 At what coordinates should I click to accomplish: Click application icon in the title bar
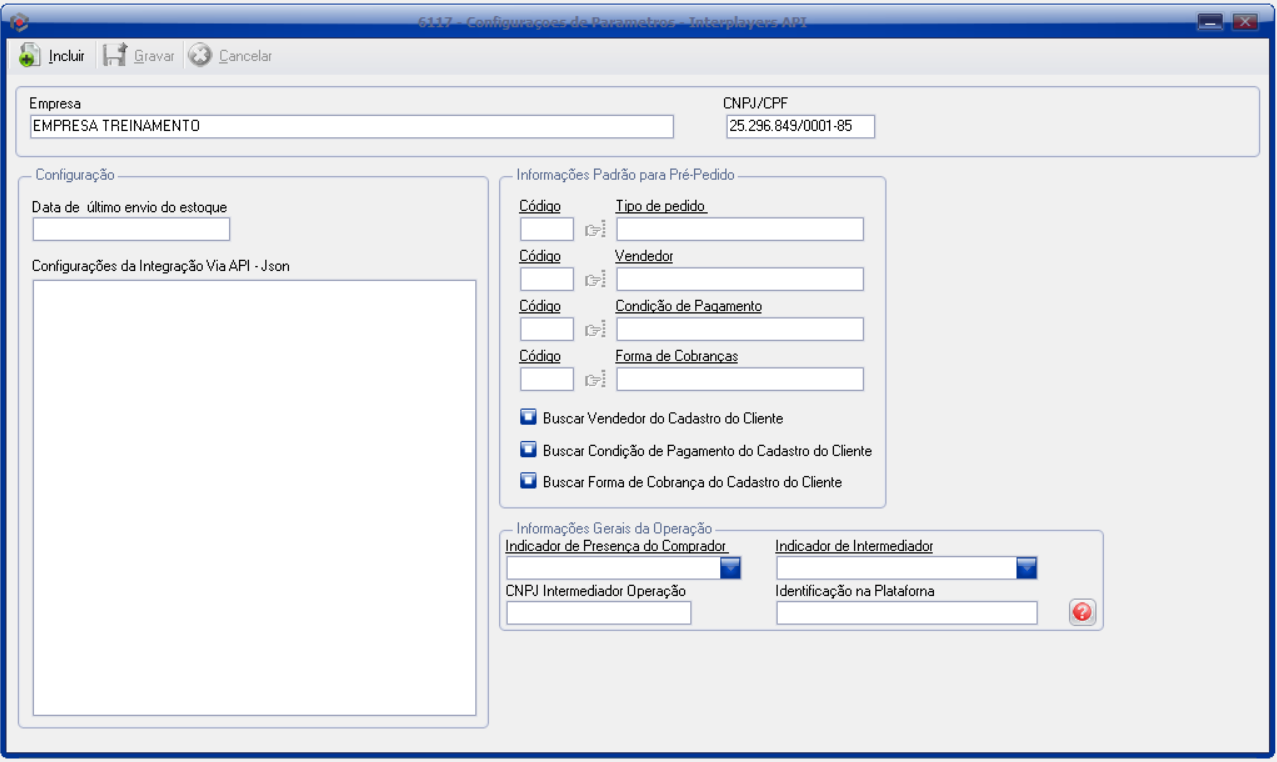[18, 21]
